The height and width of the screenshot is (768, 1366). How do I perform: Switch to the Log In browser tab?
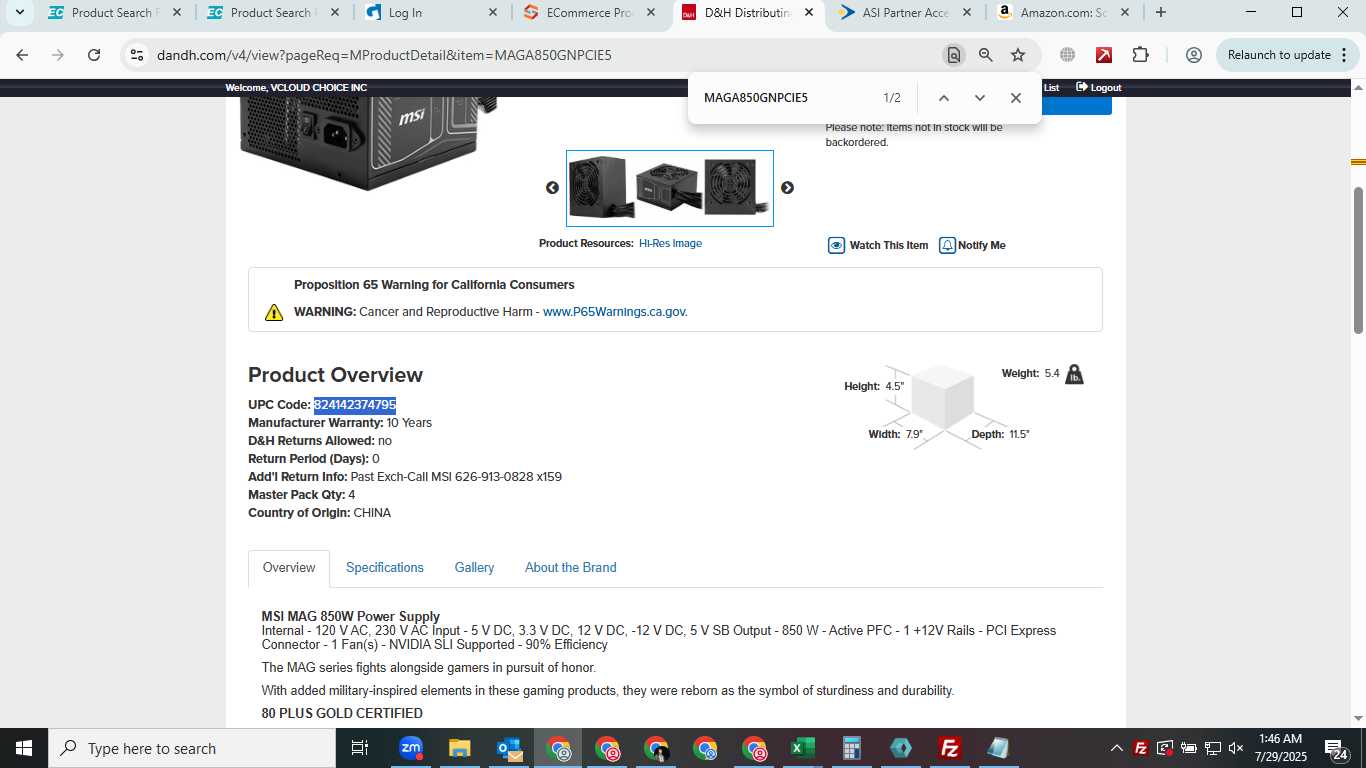click(430, 13)
